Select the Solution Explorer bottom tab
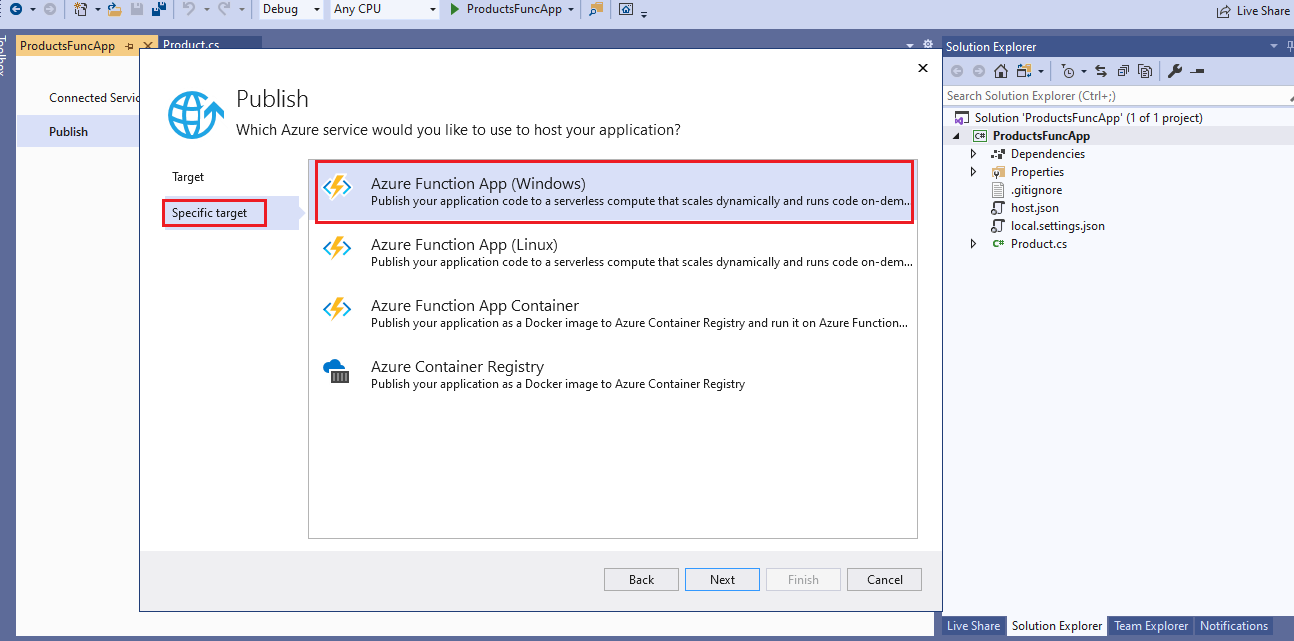Viewport: 1294px width, 641px height. [1056, 626]
